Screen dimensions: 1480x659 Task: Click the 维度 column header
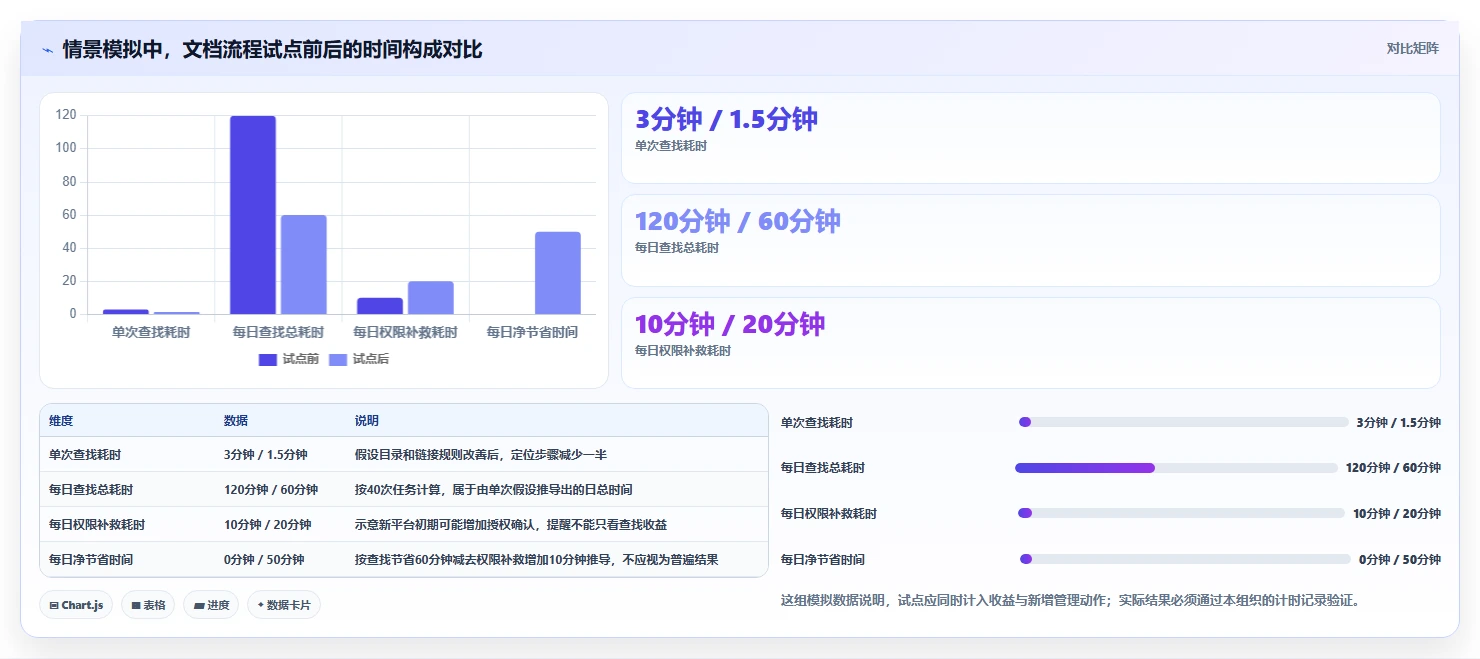(x=61, y=421)
